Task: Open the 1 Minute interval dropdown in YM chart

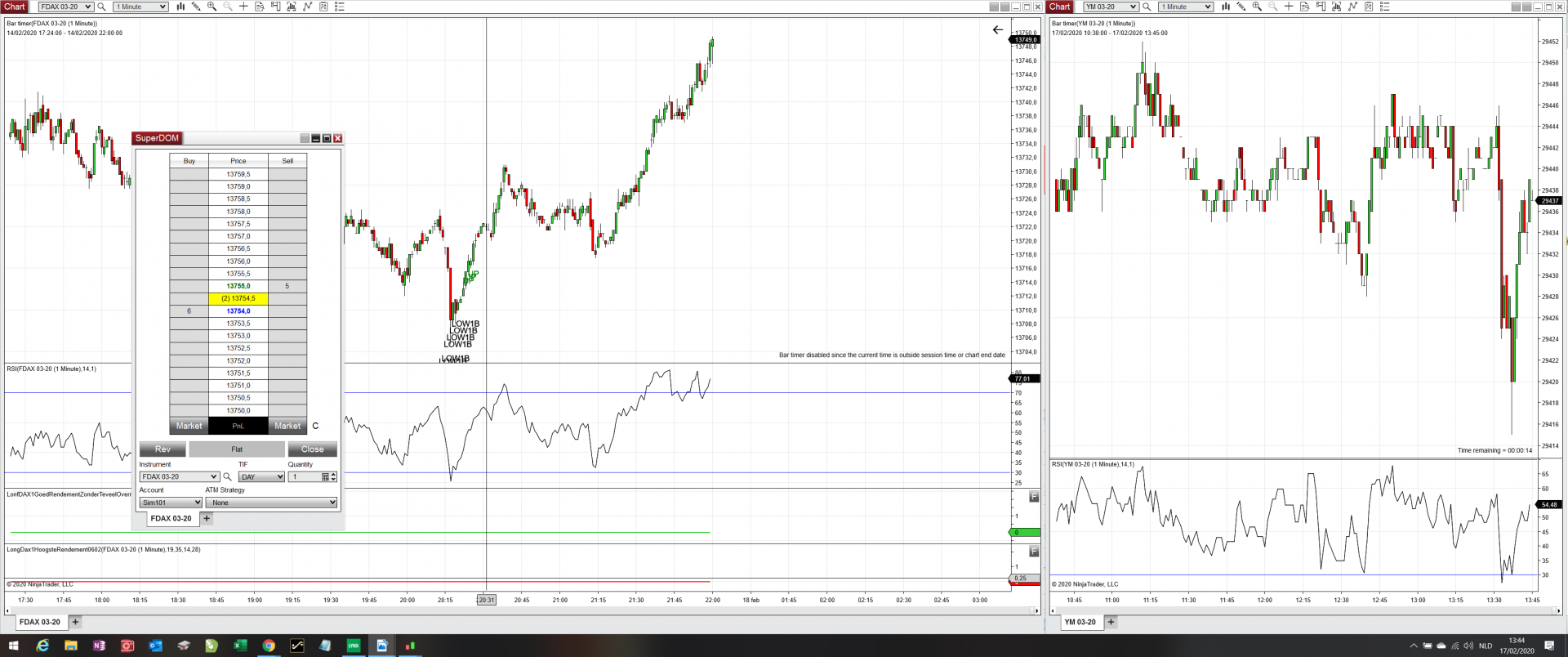Action: (x=1186, y=7)
